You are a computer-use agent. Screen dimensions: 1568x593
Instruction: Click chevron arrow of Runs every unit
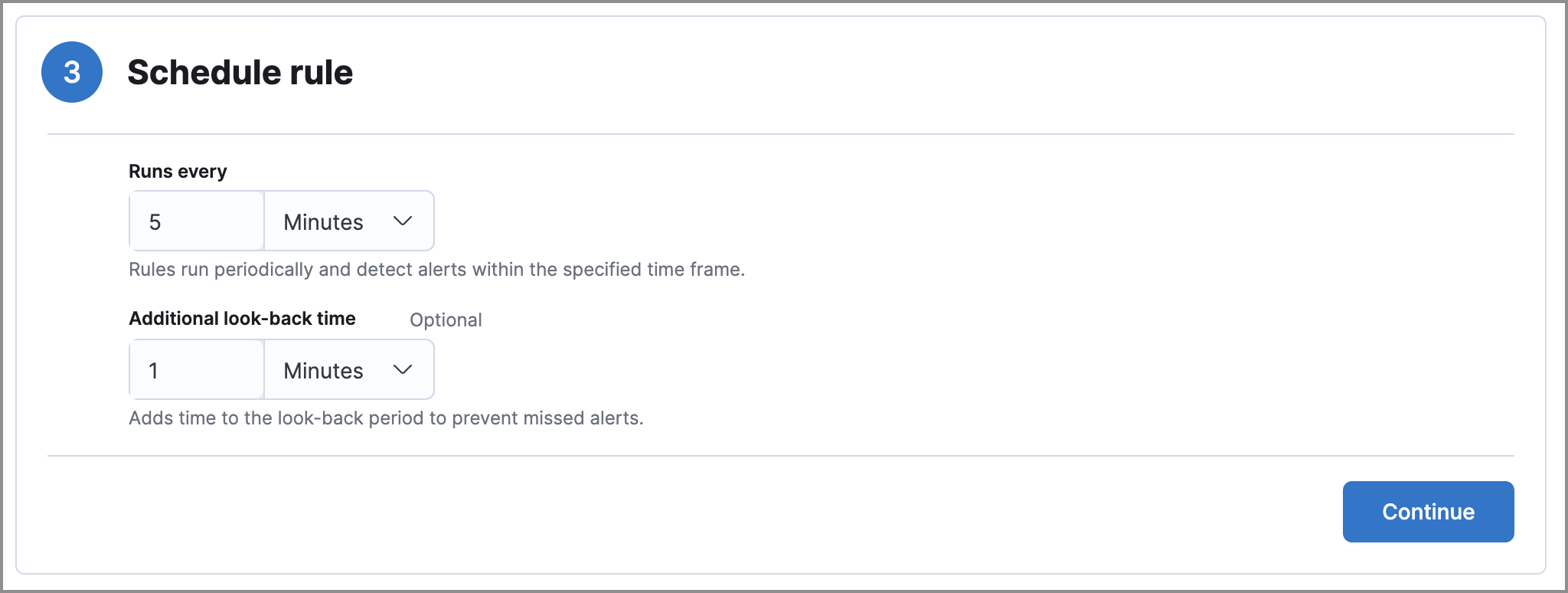403,221
